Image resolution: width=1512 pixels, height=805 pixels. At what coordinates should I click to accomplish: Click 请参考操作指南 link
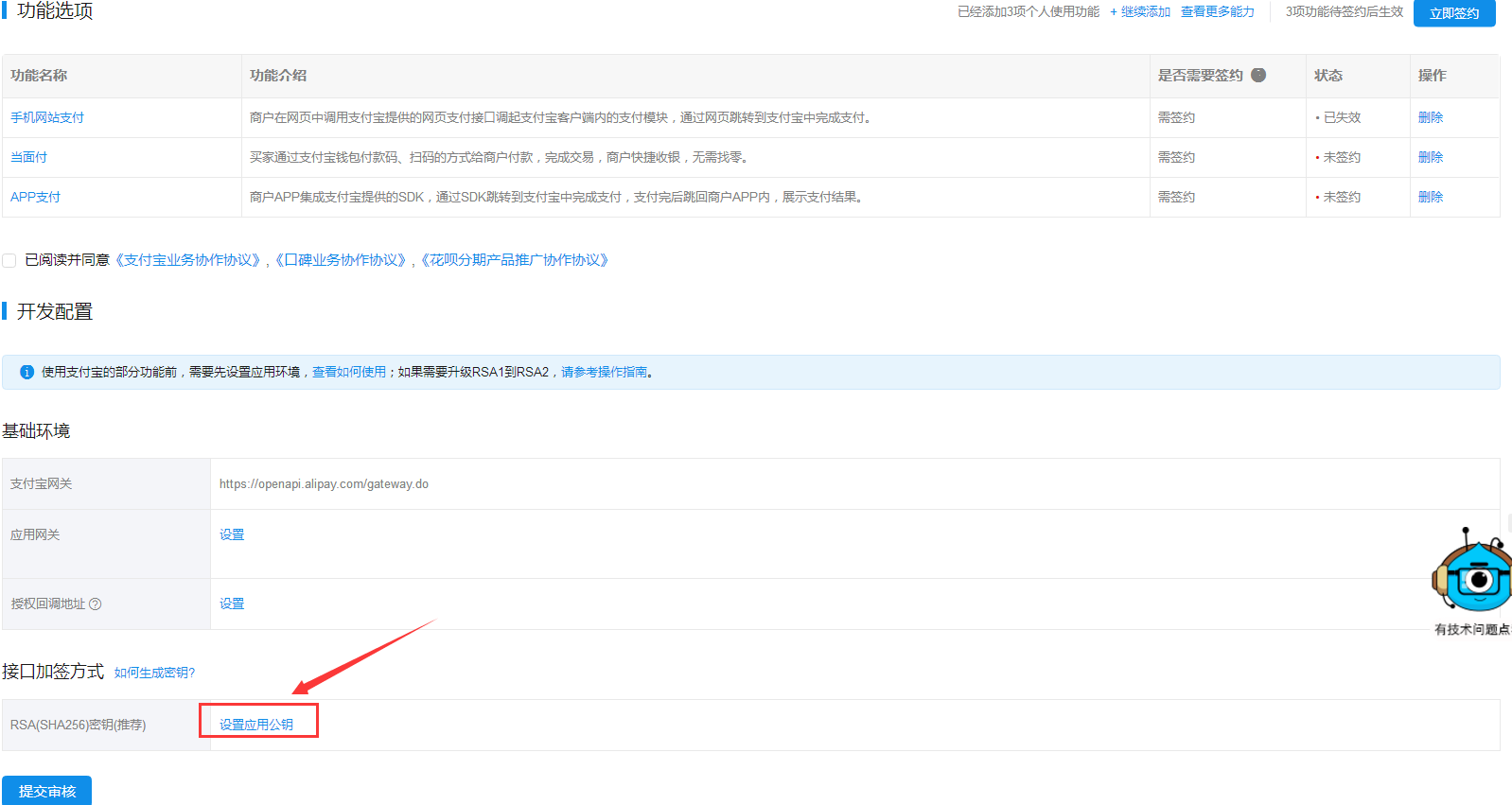pos(605,372)
